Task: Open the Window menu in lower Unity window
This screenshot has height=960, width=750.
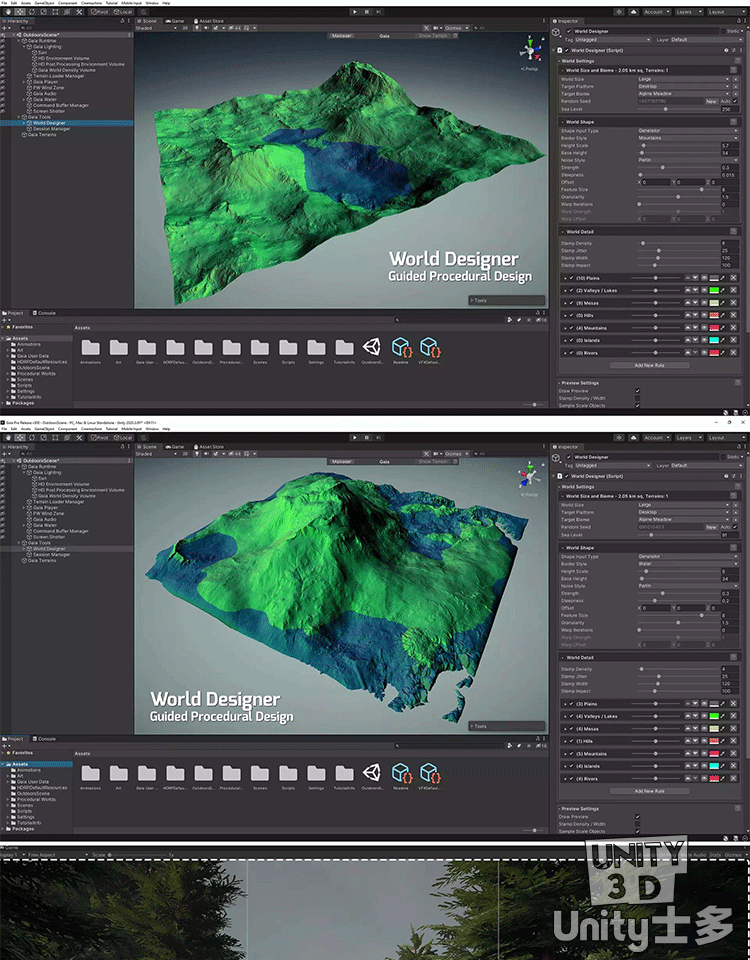Action: tap(152, 429)
